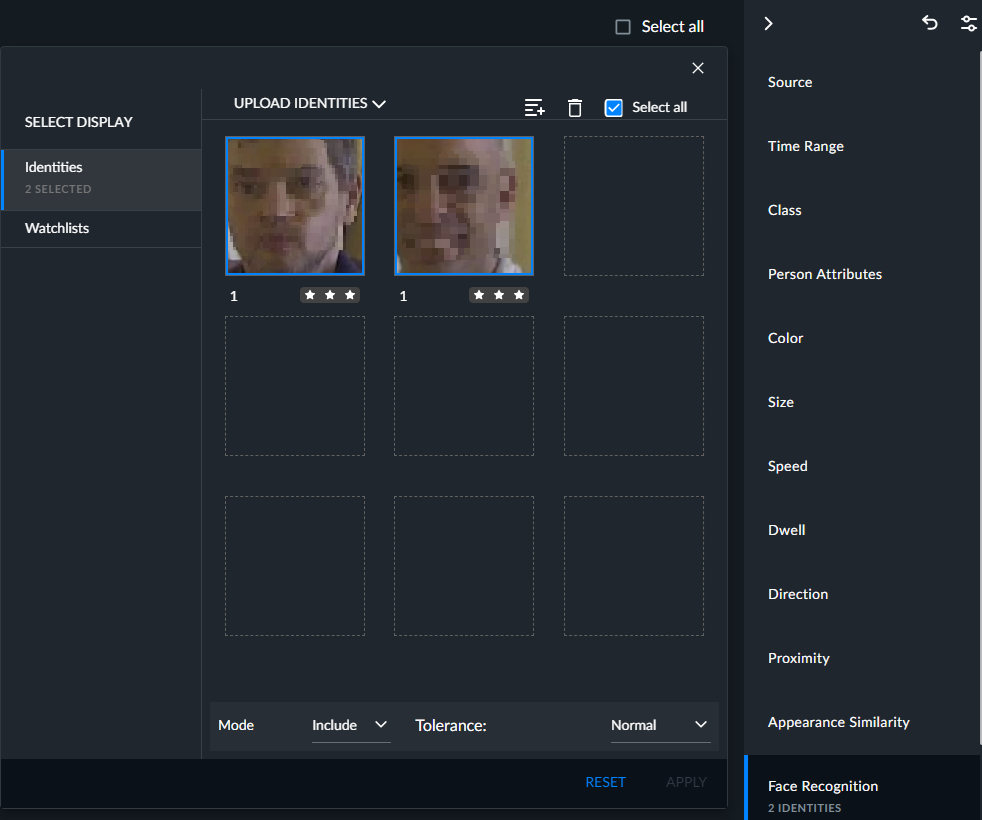The width and height of the screenshot is (982, 820).
Task: Collapse the filter panel with arrow icon
Action: point(768,24)
